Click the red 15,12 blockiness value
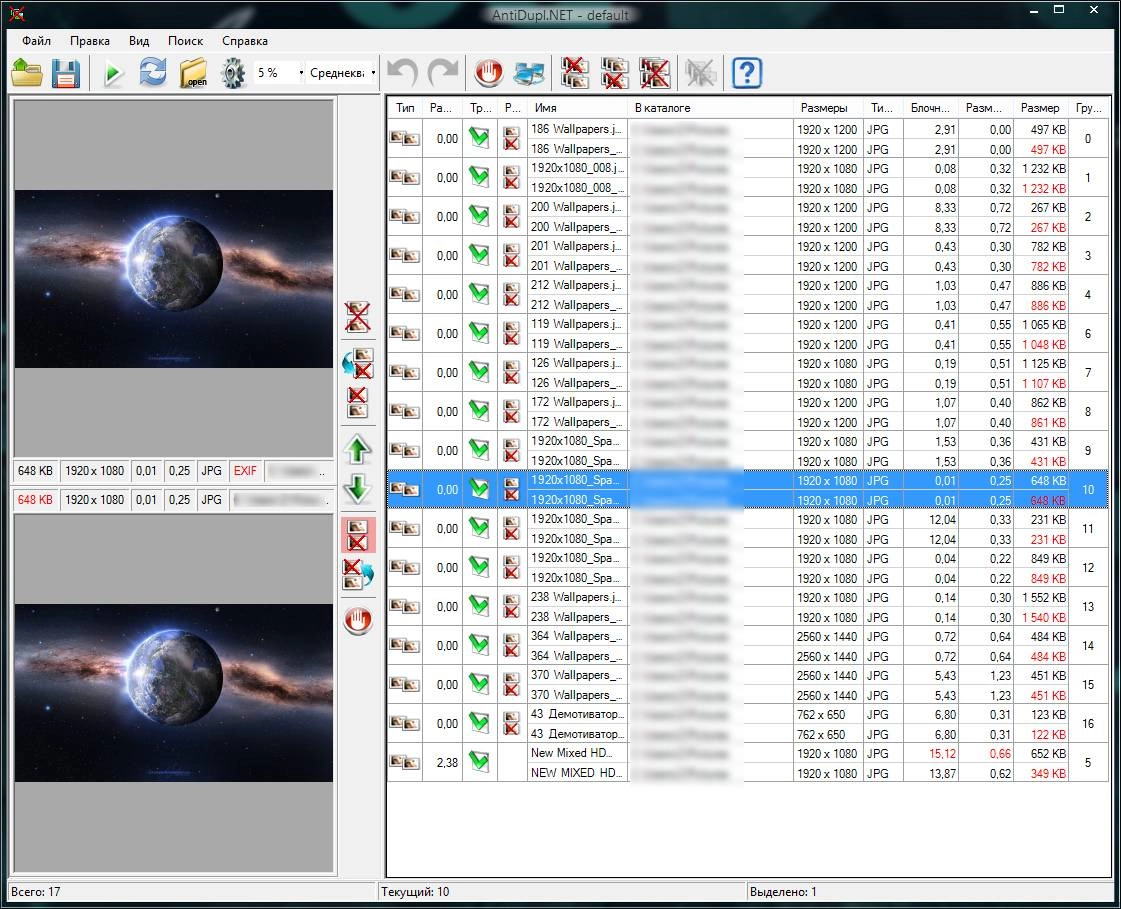Screen dimensions: 1121x909 (943, 753)
